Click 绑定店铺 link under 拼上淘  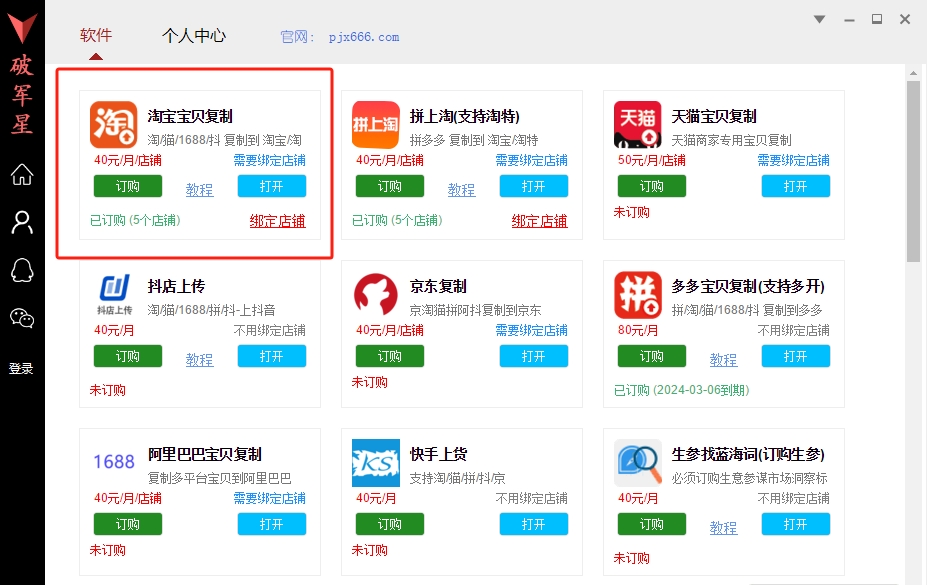[539, 221]
